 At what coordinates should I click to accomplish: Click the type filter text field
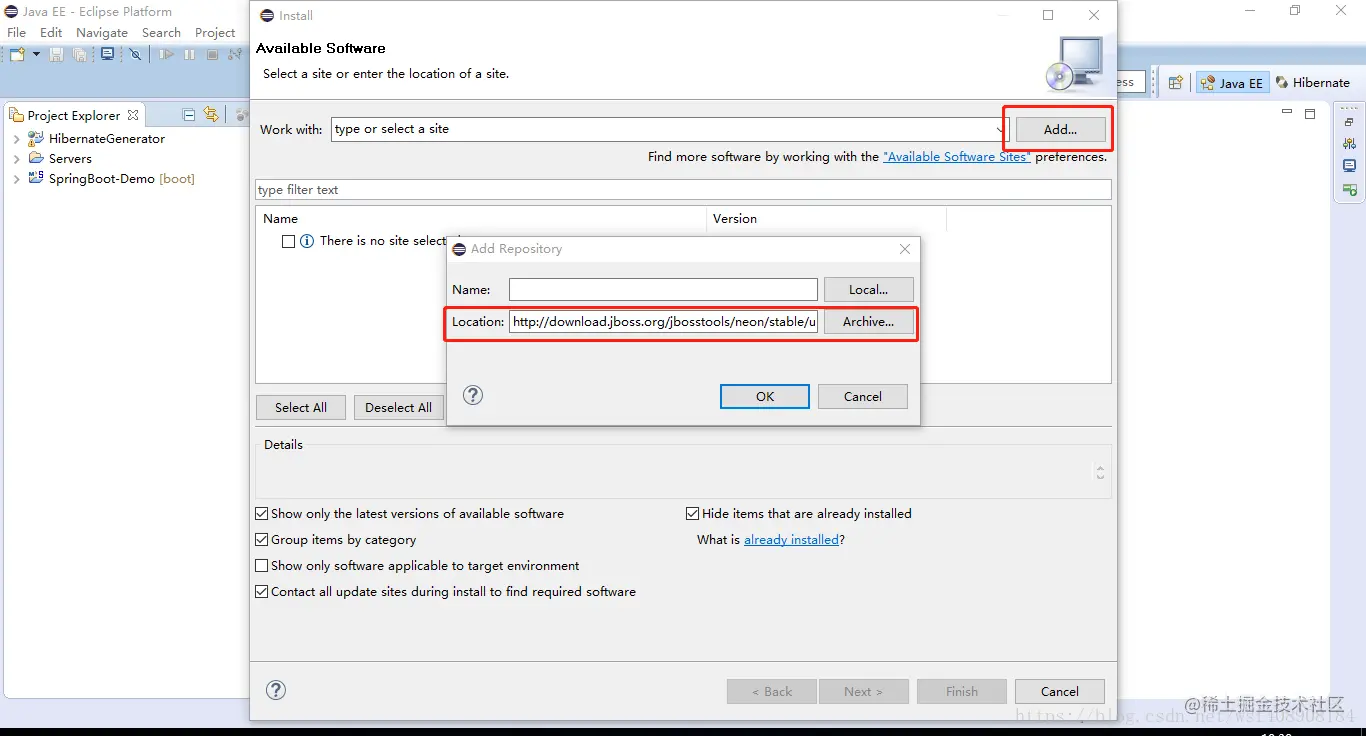pyautogui.click(x=683, y=190)
